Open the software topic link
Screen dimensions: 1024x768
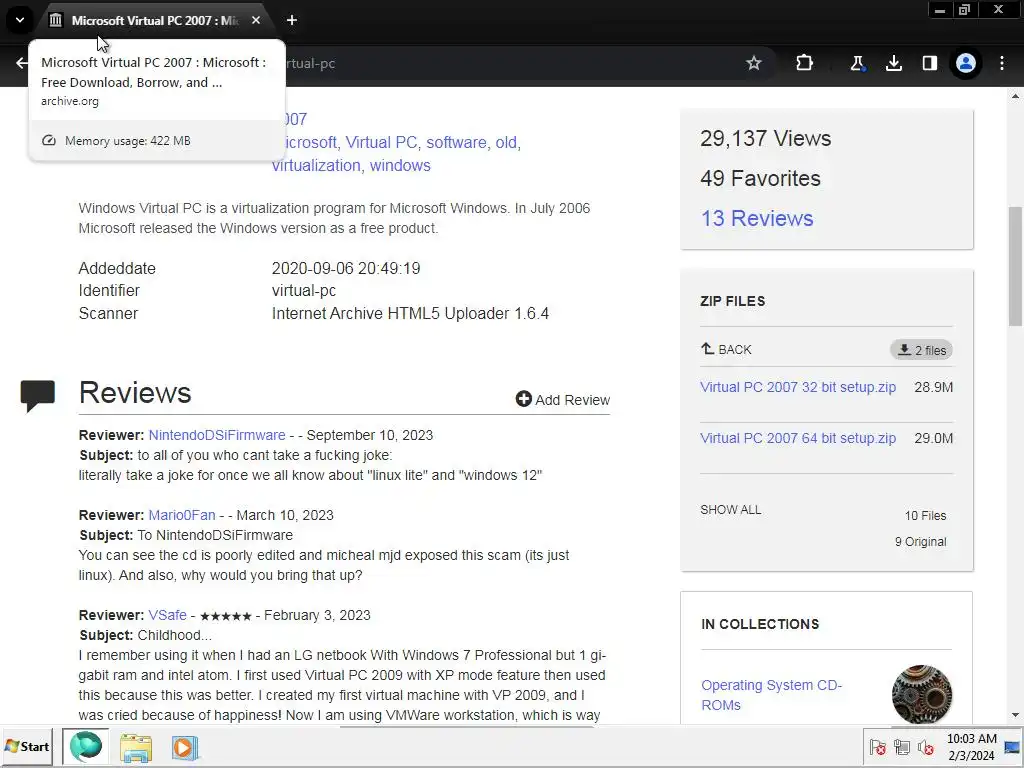click(x=456, y=142)
